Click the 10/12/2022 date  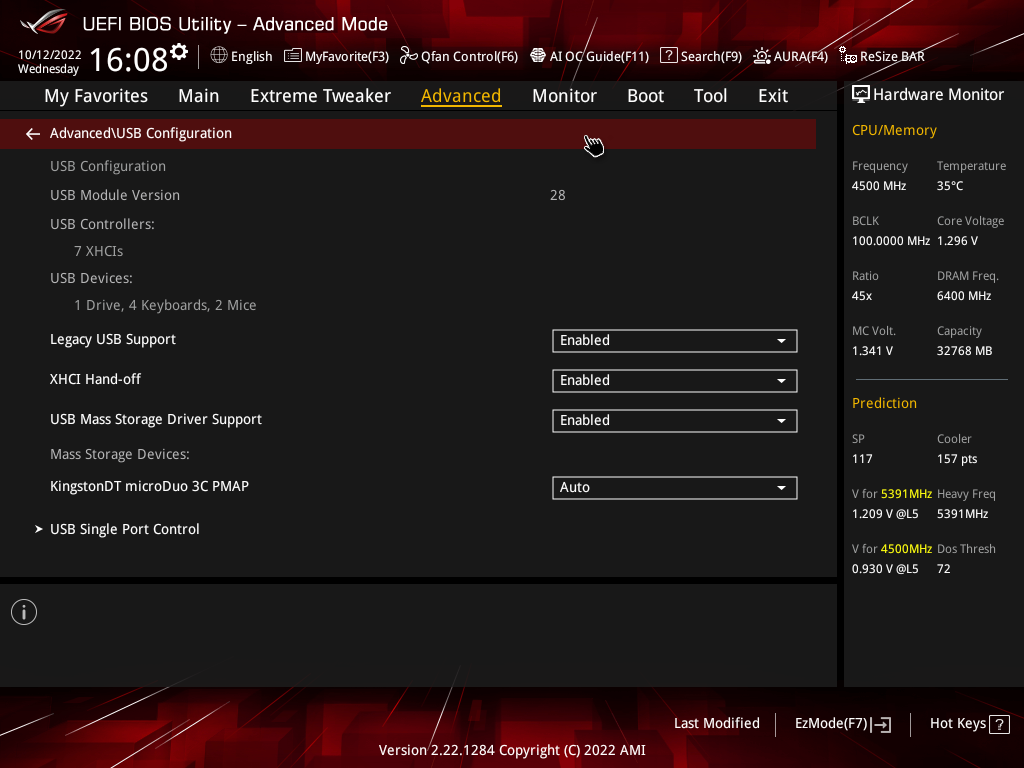tap(50, 55)
